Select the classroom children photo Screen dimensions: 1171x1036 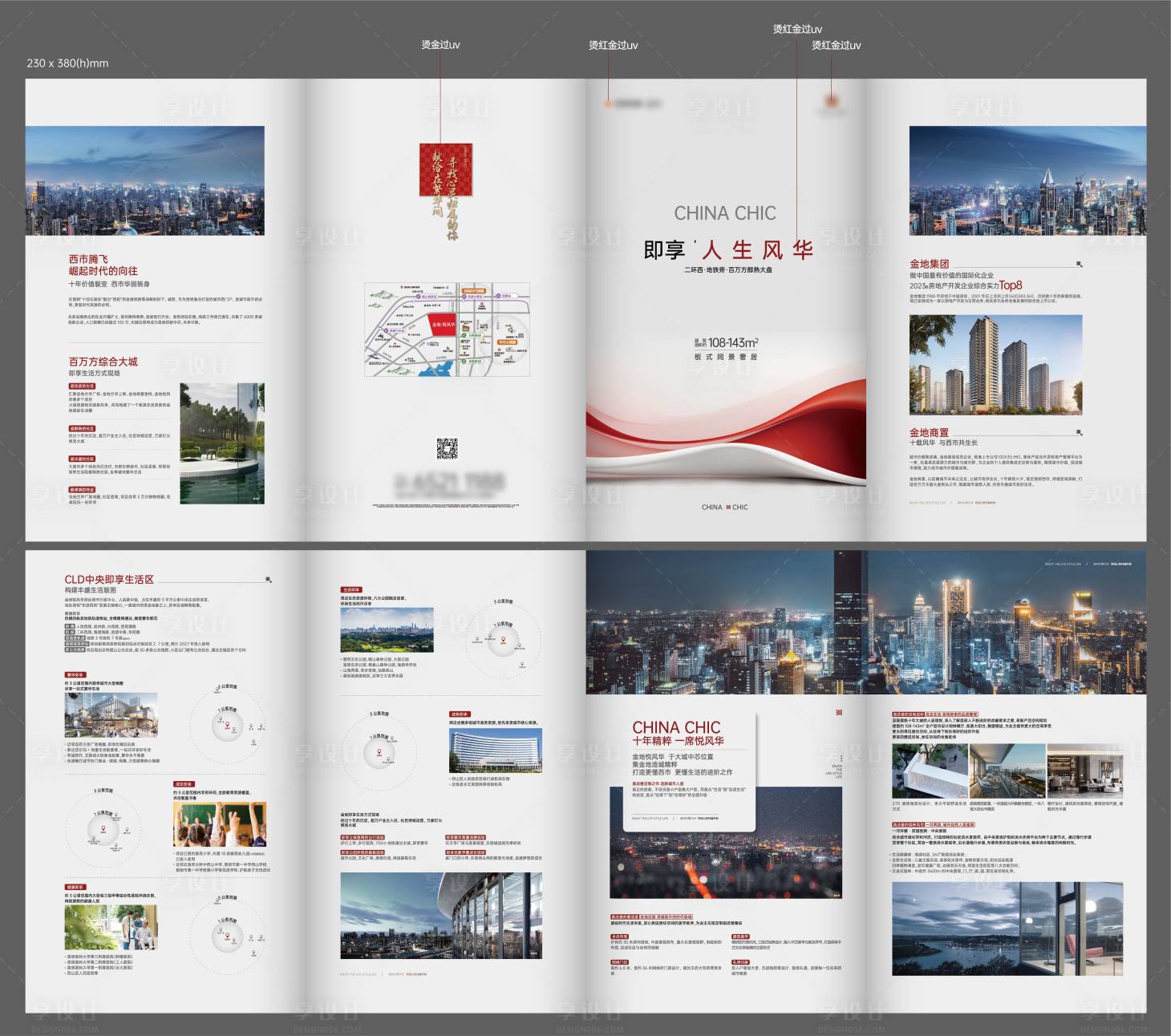click(220, 824)
